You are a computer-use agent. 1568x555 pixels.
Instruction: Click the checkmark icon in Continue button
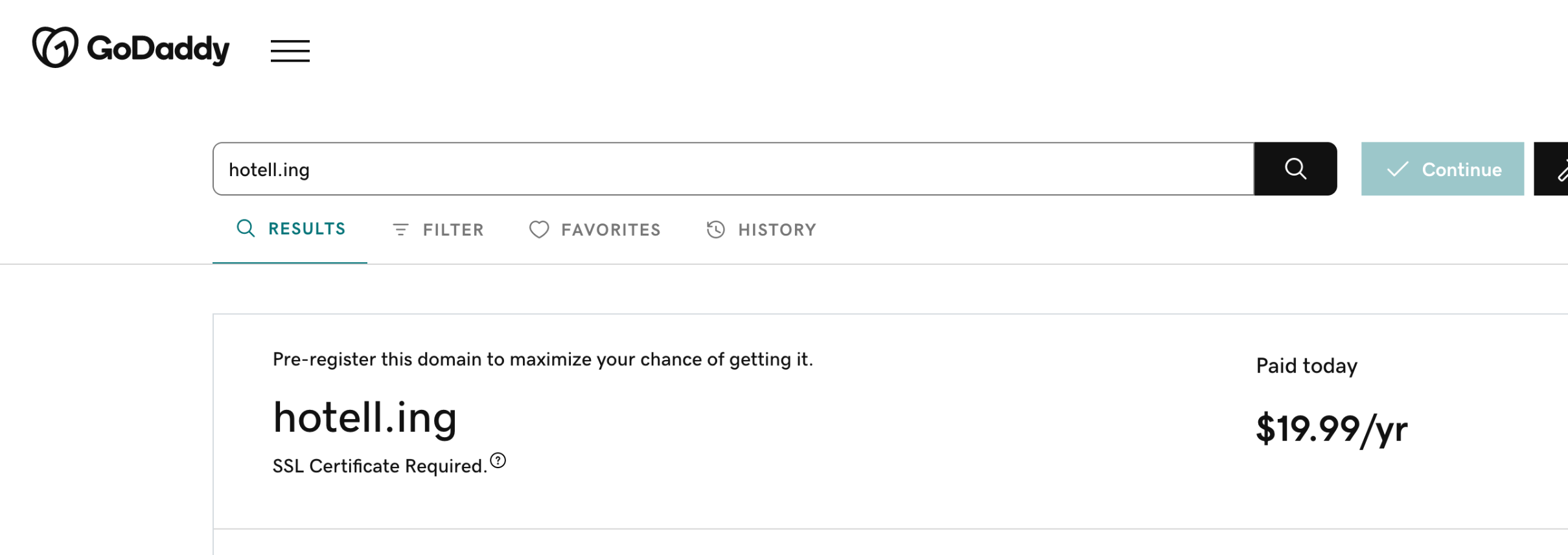pos(1398,170)
